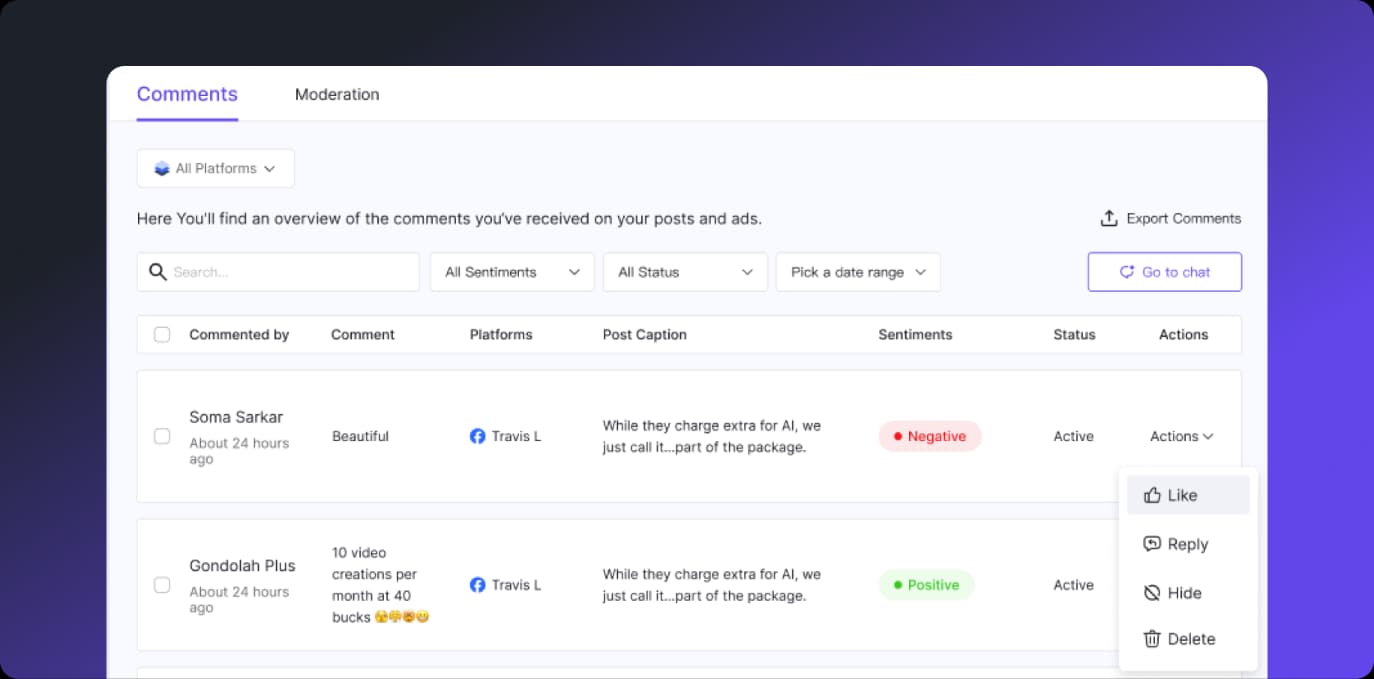Click the 'About 24 hours ago' under Soma Sarkar
The height and width of the screenshot is (679, 1374).
pyautogui.click(x=239, y=451)
